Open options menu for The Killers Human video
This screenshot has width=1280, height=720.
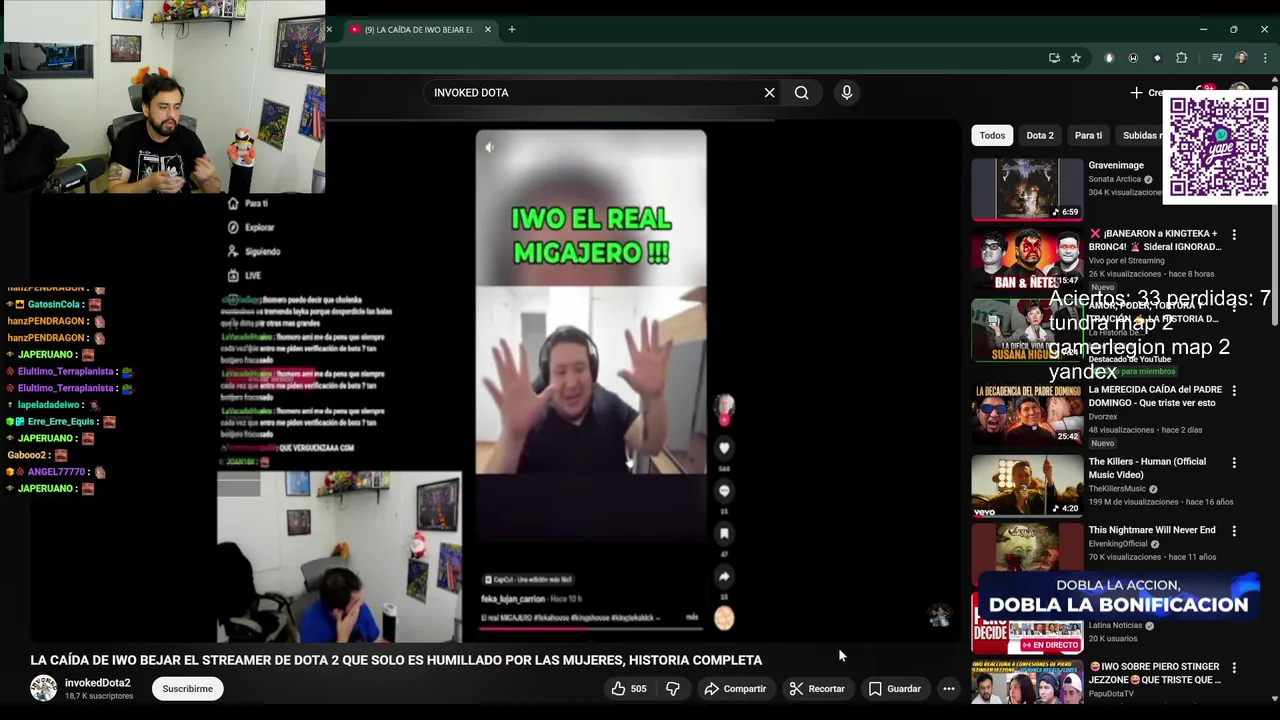click(x=1234, y=462)
